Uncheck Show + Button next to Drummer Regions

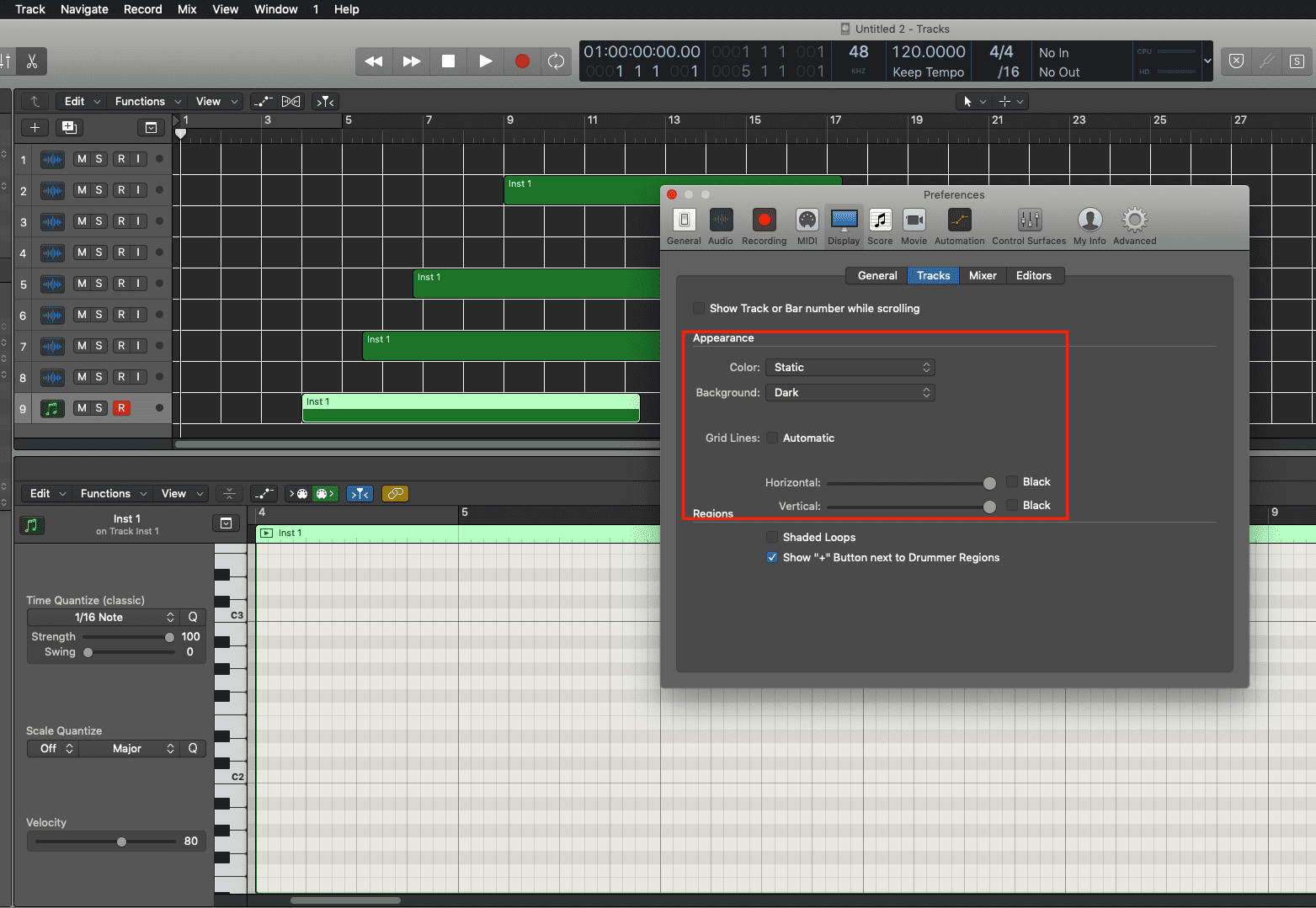coord(771,557)
